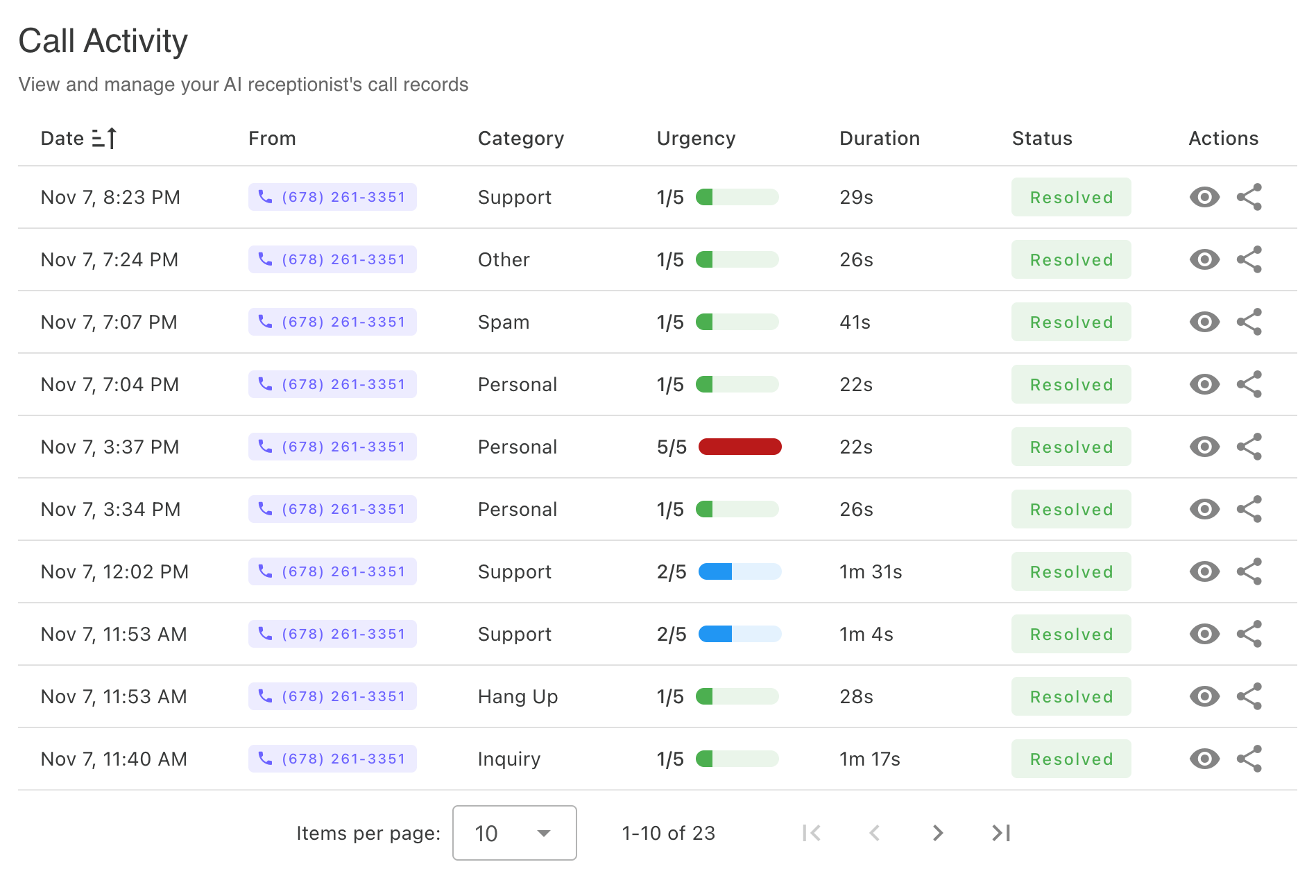View the Nov 7, 11:53 AM Support call
This screenshot has width=1316, height=896.
click(x=1204, y=633)
